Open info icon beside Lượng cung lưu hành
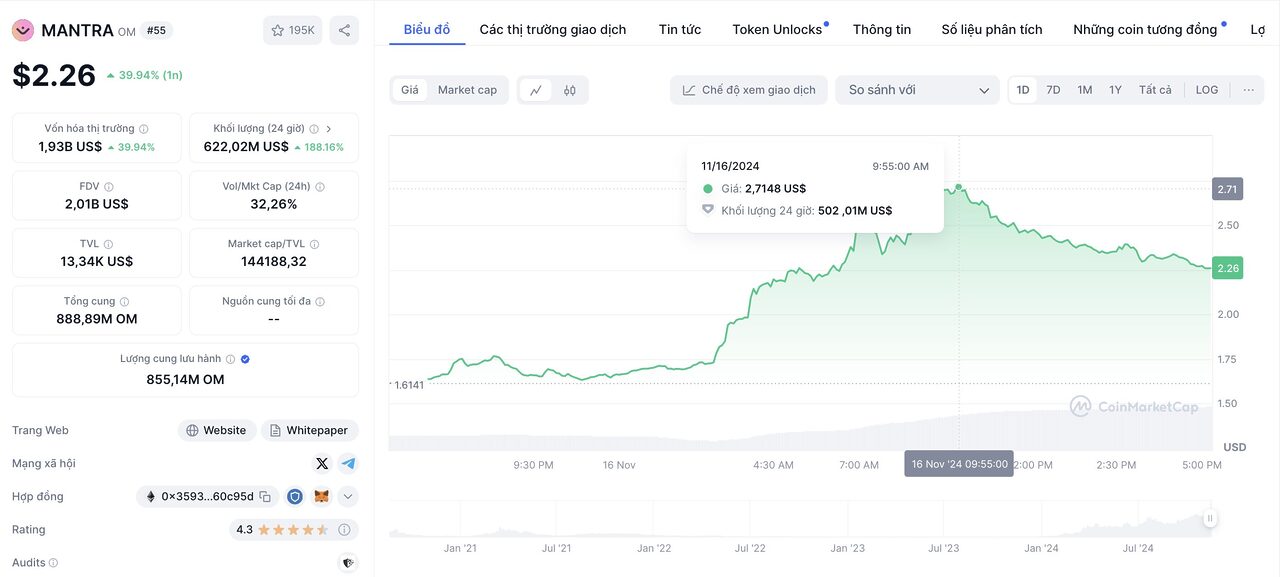 tap(230, 359)
